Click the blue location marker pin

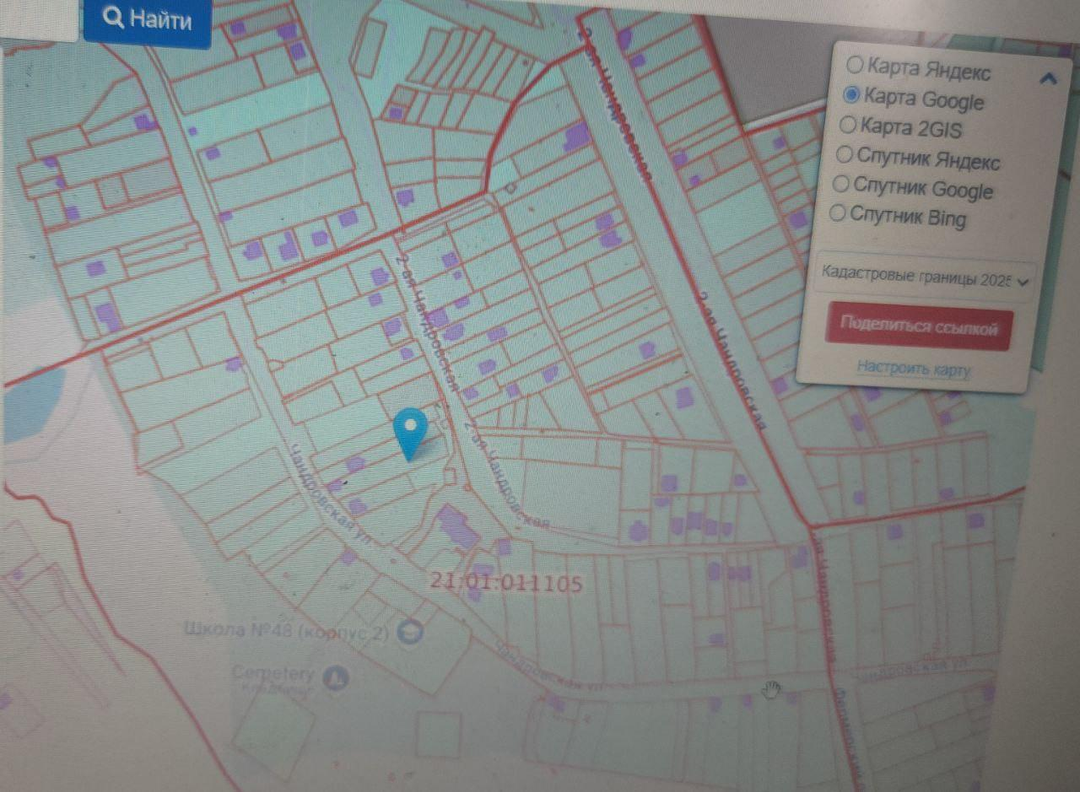coord(411,431)
